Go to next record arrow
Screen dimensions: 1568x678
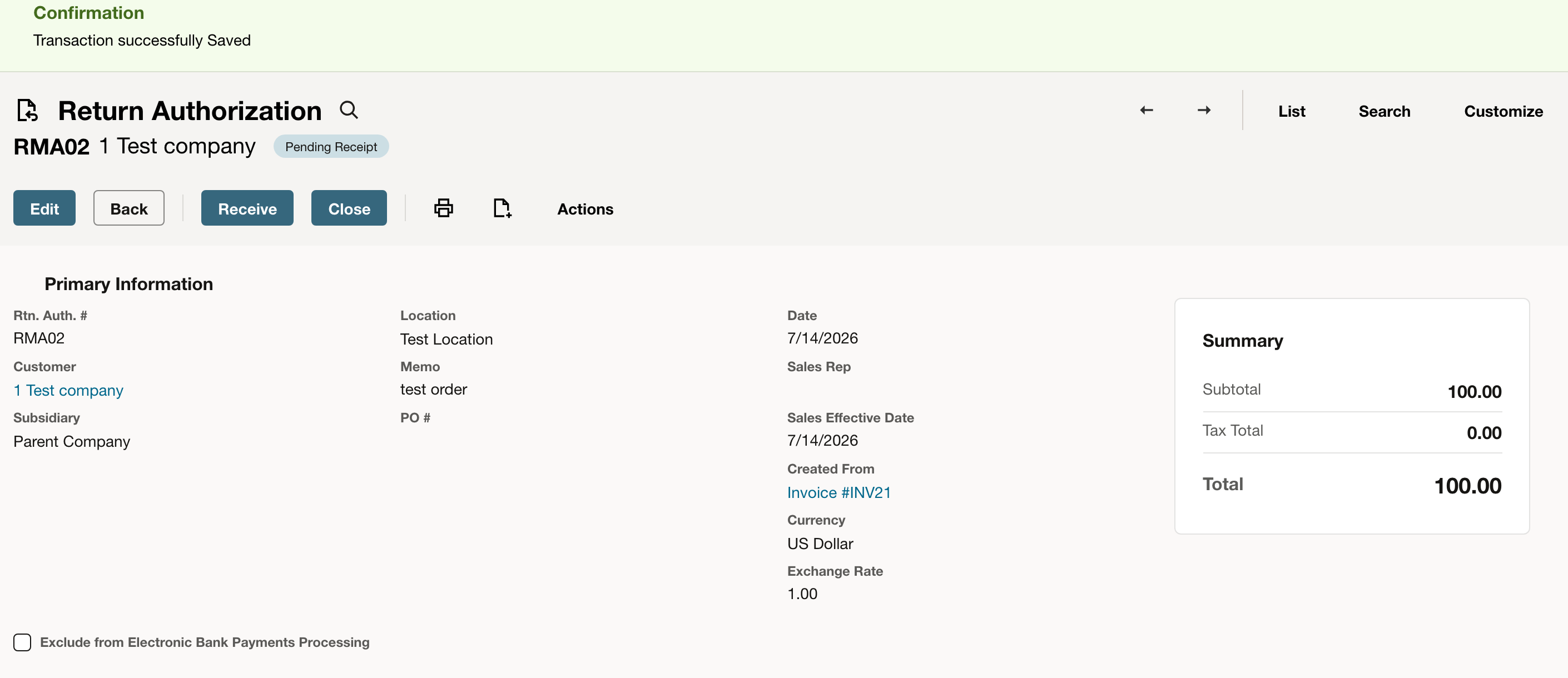click(1204, 110)
